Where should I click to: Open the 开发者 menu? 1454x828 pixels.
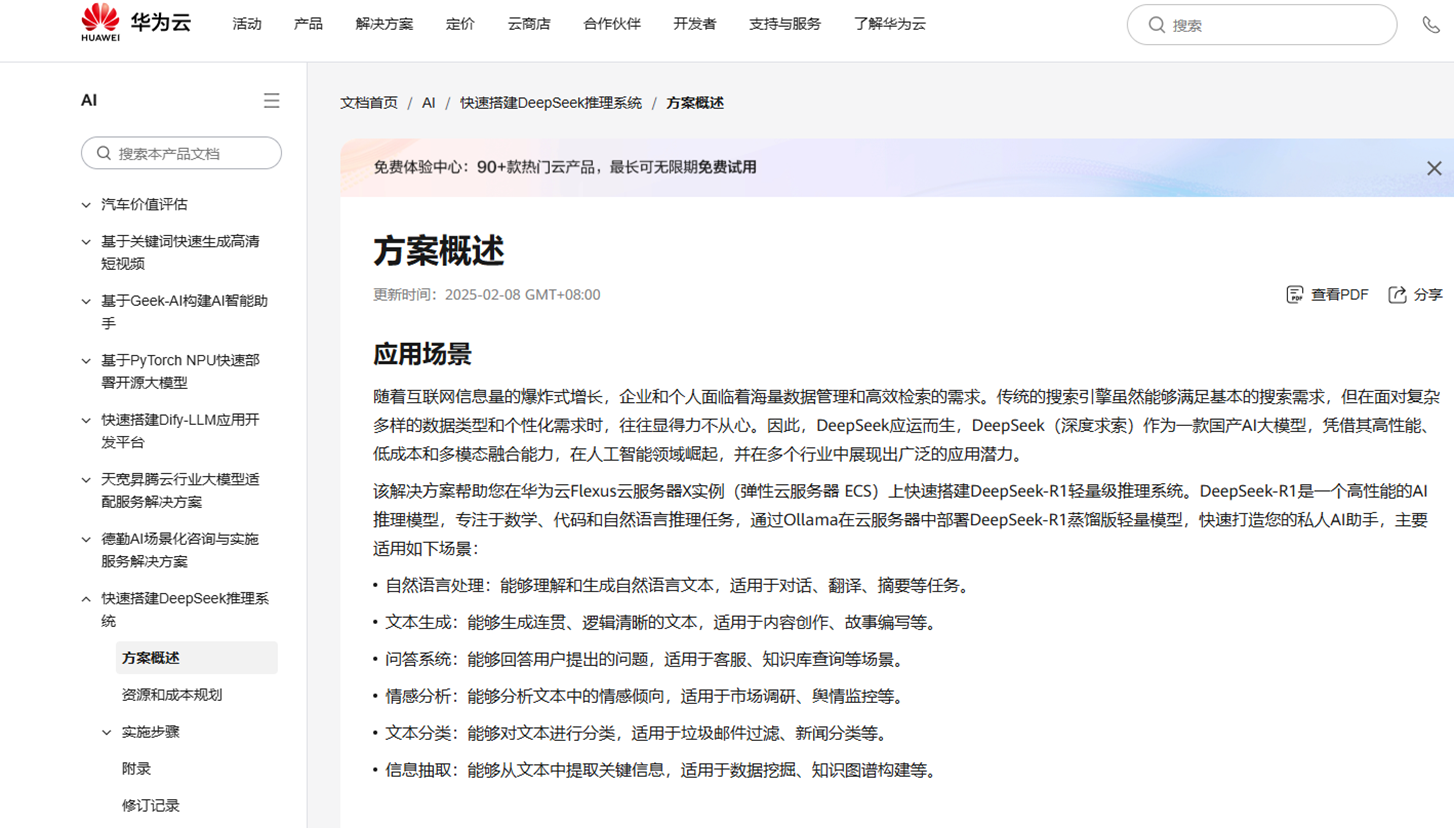[695, 24]
